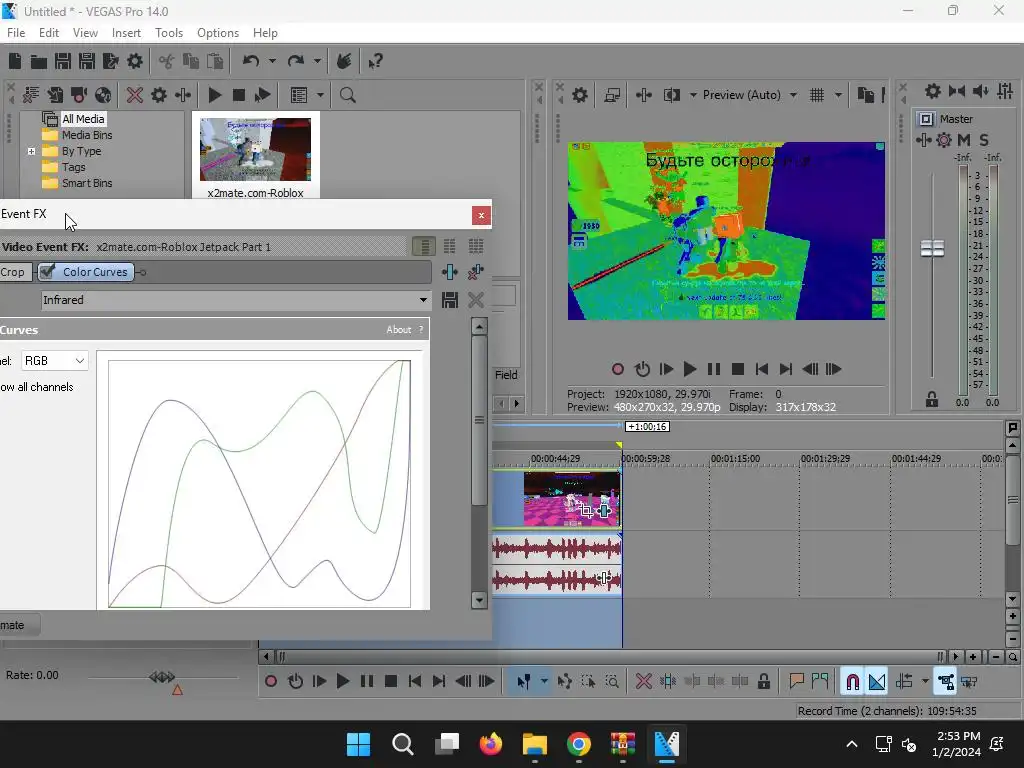The height and width of the screenshot is (768, 1024).
Task: Click the Color Curves chain button
Action: click(86, 272)
